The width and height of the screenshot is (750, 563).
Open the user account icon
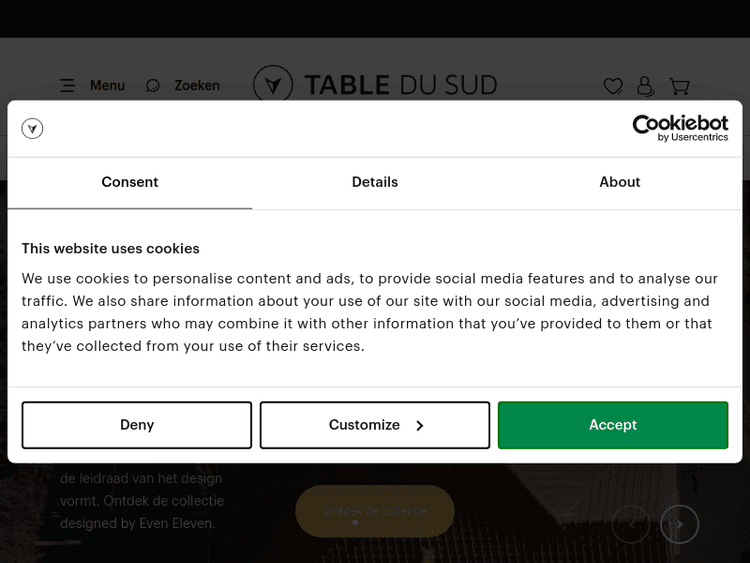click(645, 87)
